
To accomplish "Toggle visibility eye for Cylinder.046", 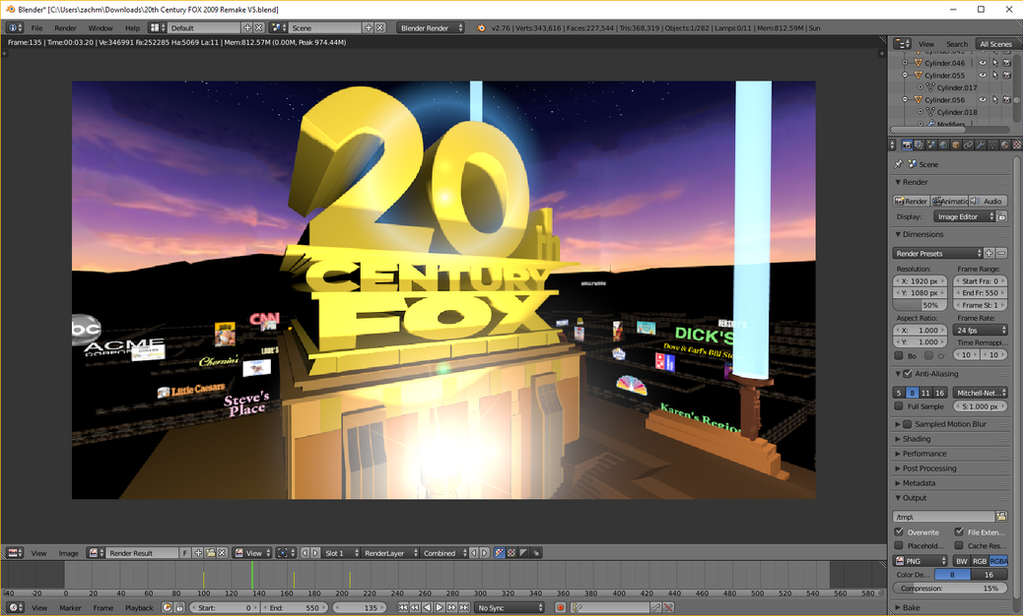I will click(983, 63).
